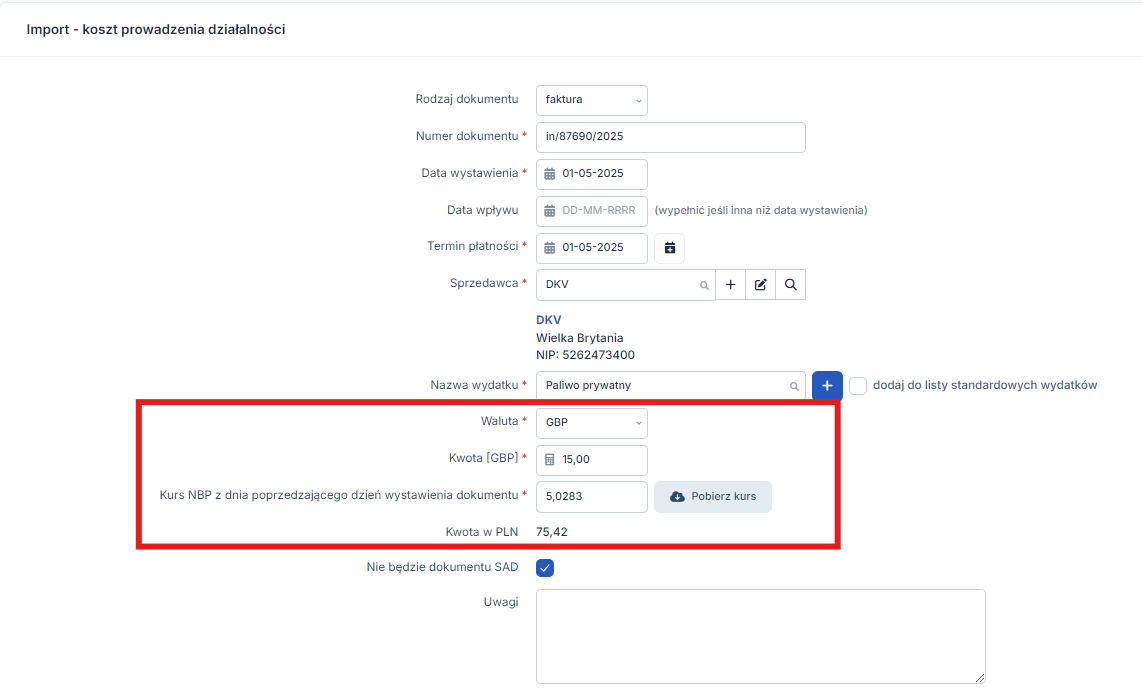This screenshot has width=1142, height=700.
Task: Search sellers using magnifier button
Action: (x=790, y=285)
